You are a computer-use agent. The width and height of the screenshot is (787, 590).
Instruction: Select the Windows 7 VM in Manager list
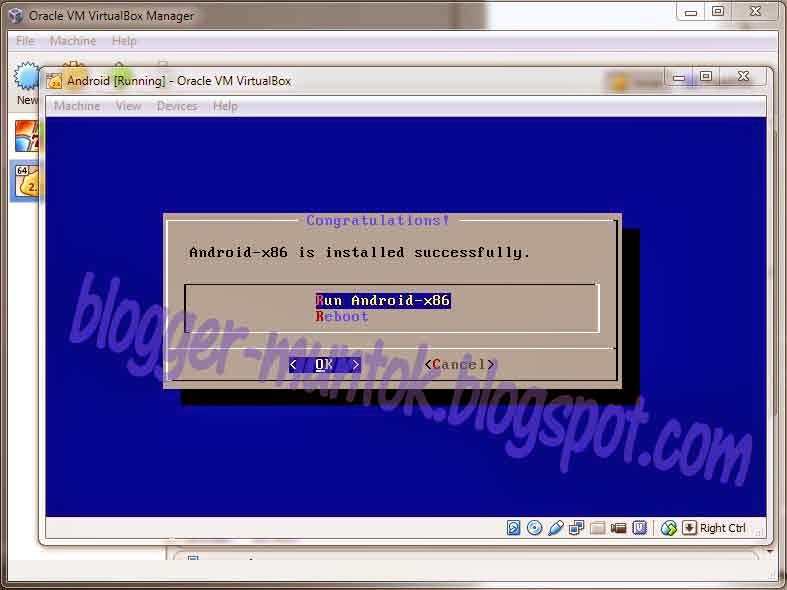[x=27, y=136]
